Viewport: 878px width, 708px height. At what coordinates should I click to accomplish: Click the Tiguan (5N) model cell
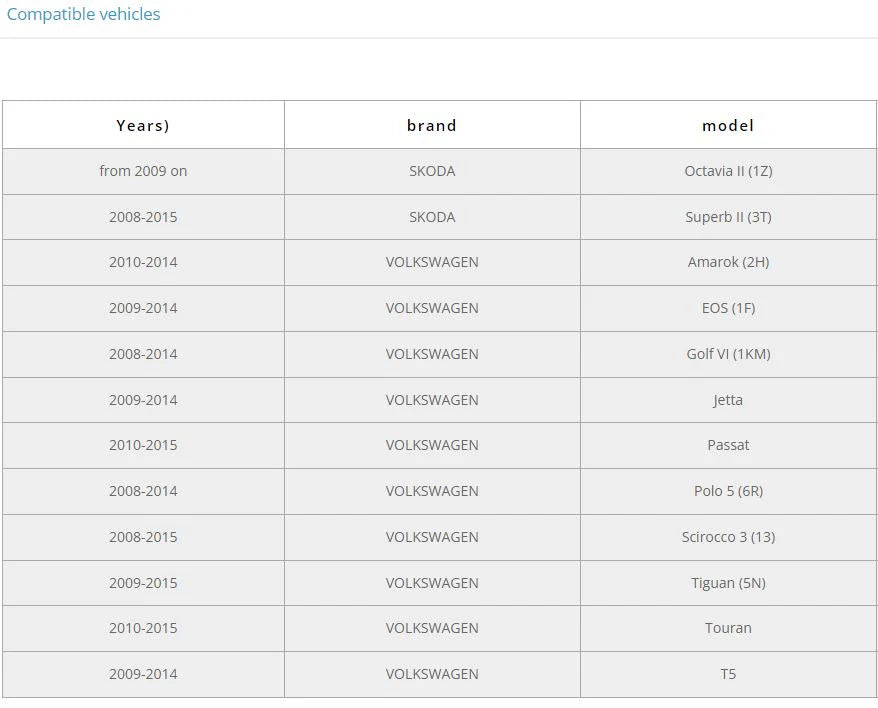click(728, 583)
